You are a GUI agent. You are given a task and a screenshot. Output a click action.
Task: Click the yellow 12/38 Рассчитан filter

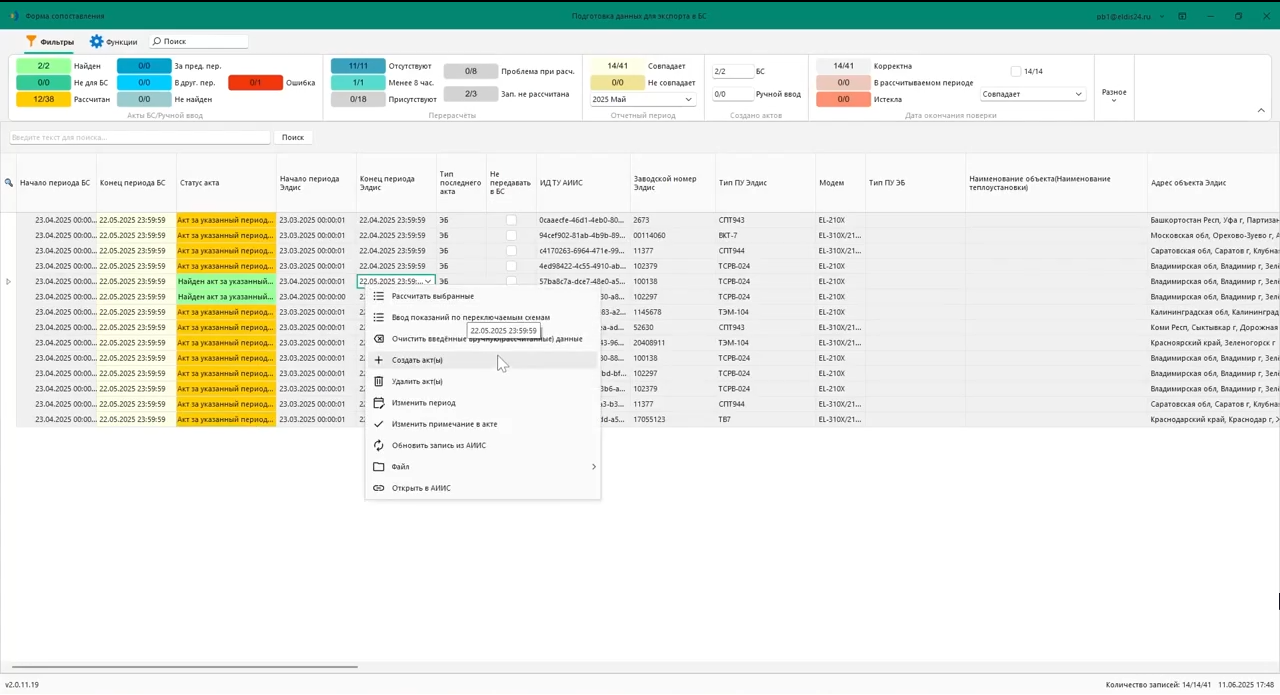pyautogui.click(x=43, y=100)
